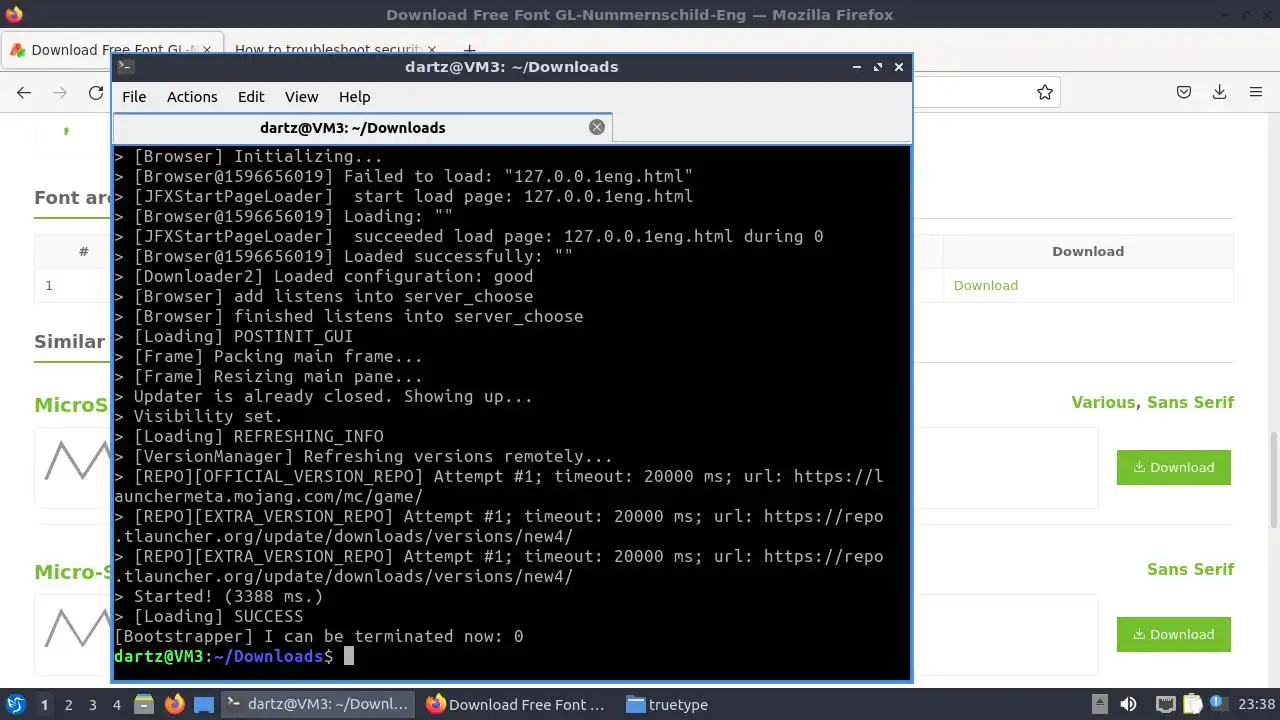The height and width of the screenshot is (720, 1280).
Task: Click the blue show desktop icon in taskbar
Action: point(204,704)
